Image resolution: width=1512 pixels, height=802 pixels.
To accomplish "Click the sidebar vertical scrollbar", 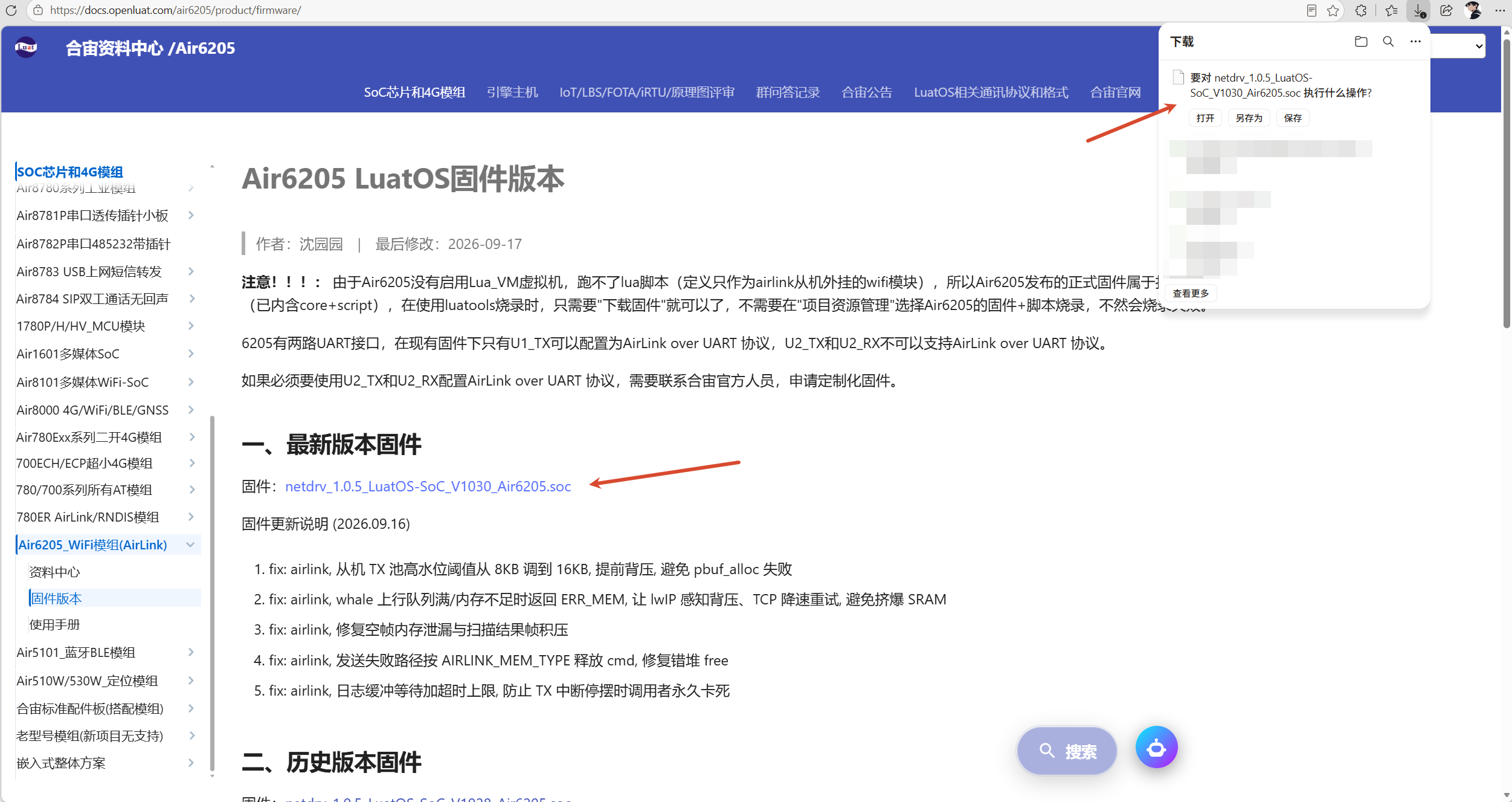I will 212,592.
